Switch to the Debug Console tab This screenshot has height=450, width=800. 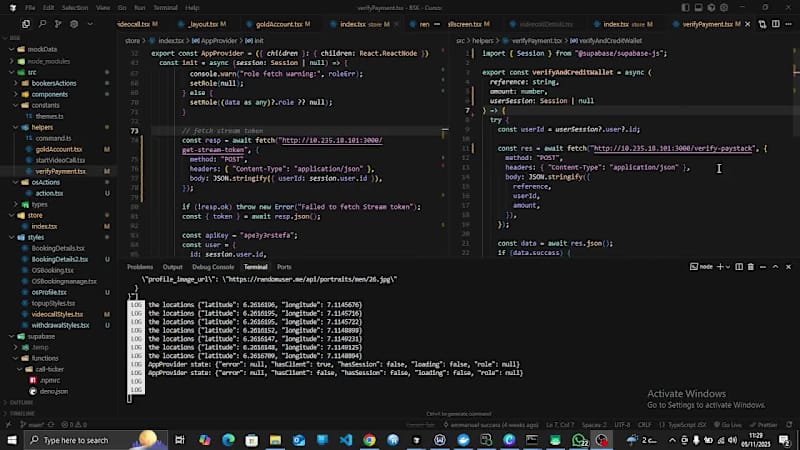213,267
